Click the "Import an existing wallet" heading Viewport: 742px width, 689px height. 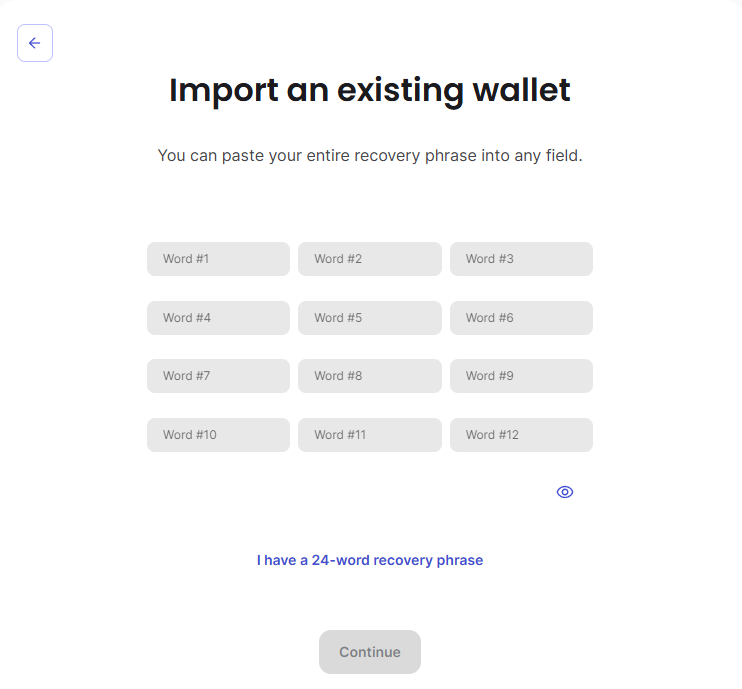coord(370,90)
